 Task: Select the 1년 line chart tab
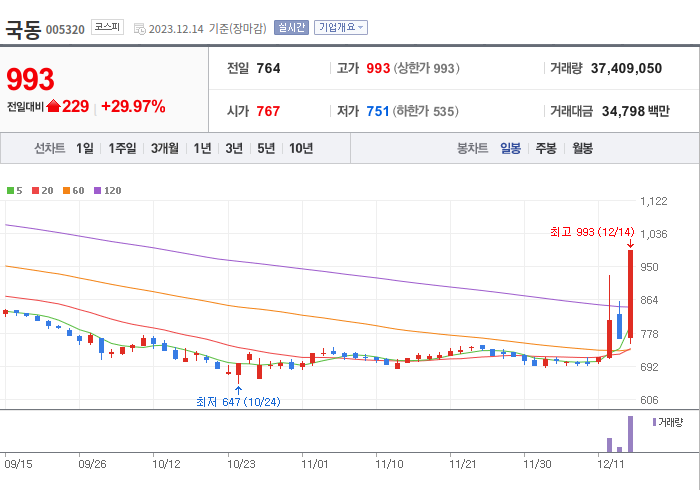pyautogui.click(x=202, y=148)
